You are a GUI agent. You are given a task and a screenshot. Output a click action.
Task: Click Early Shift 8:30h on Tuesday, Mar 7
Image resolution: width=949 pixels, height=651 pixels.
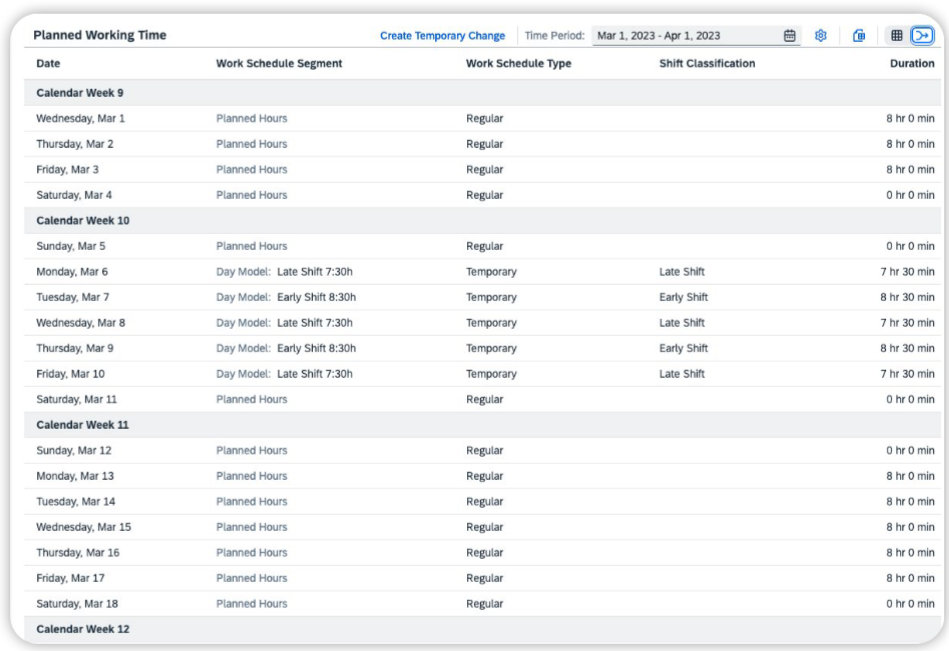(x=316, y=298)
